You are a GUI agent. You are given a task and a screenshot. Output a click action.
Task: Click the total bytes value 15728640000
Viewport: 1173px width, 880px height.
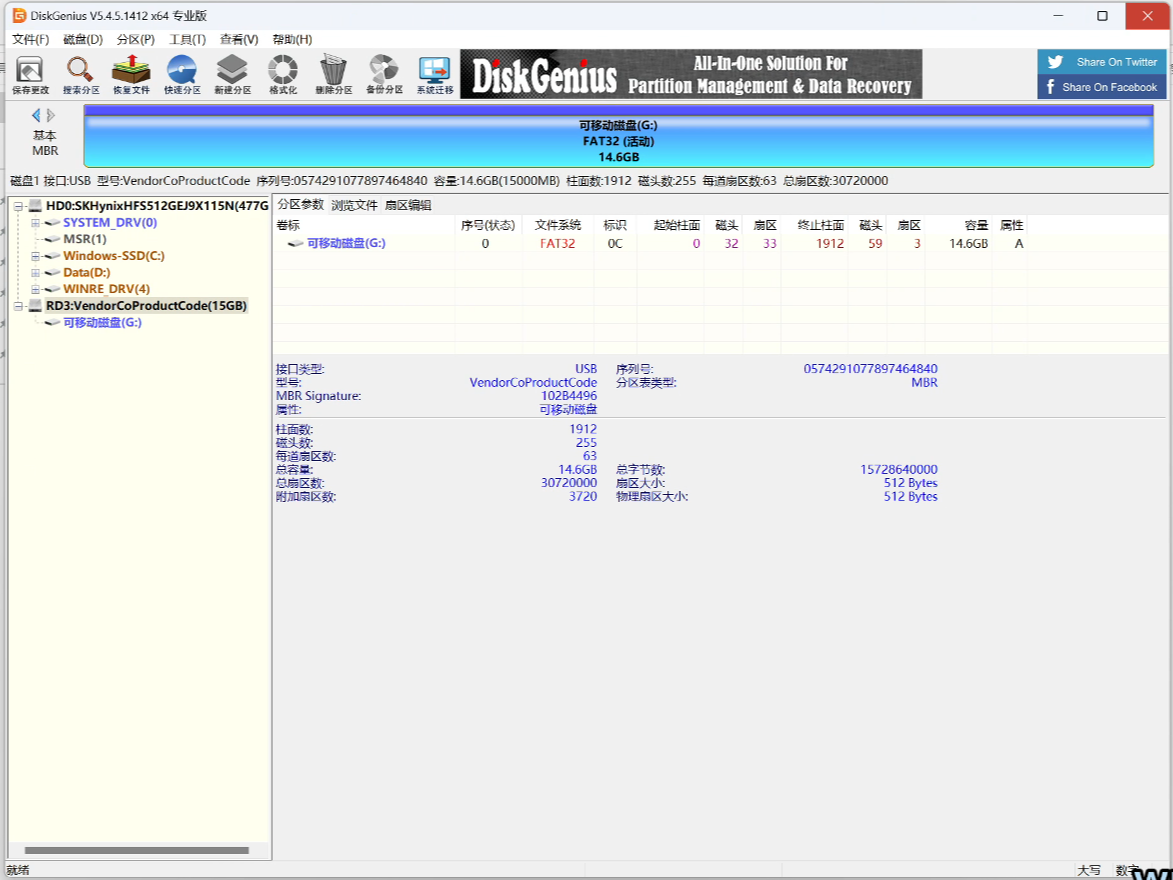[898, 470]
